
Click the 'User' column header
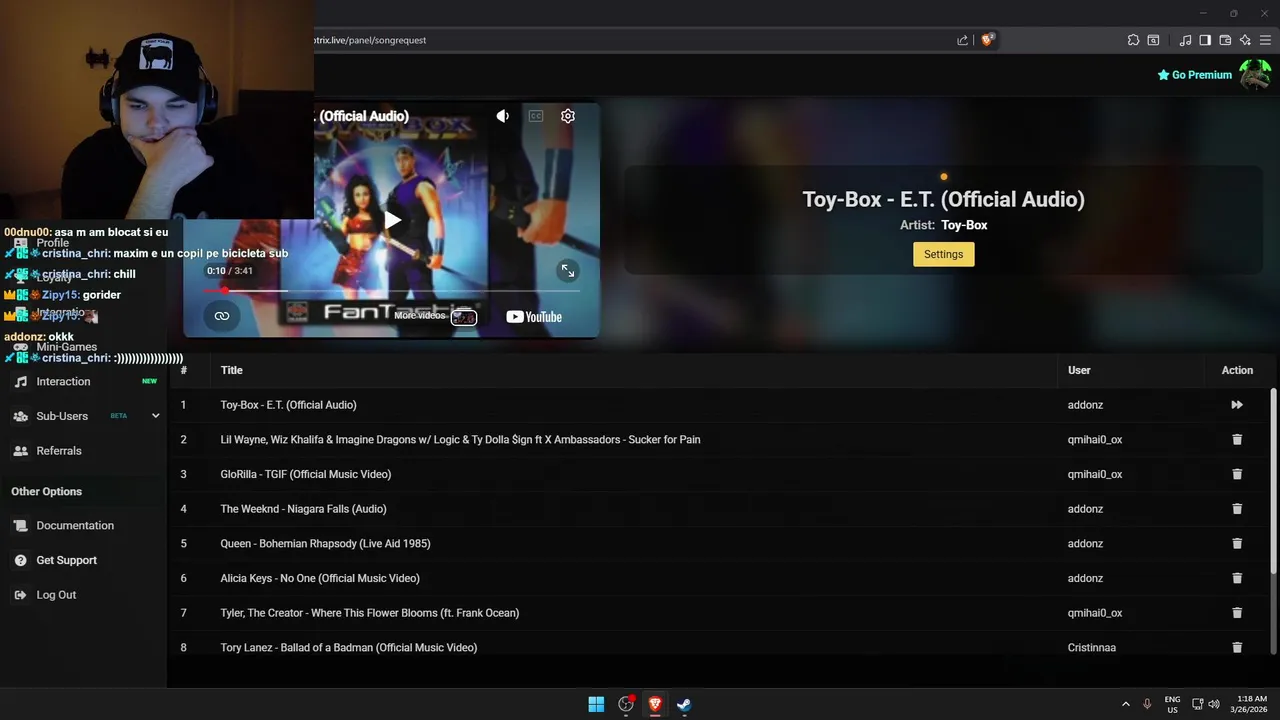point(1079,370)
